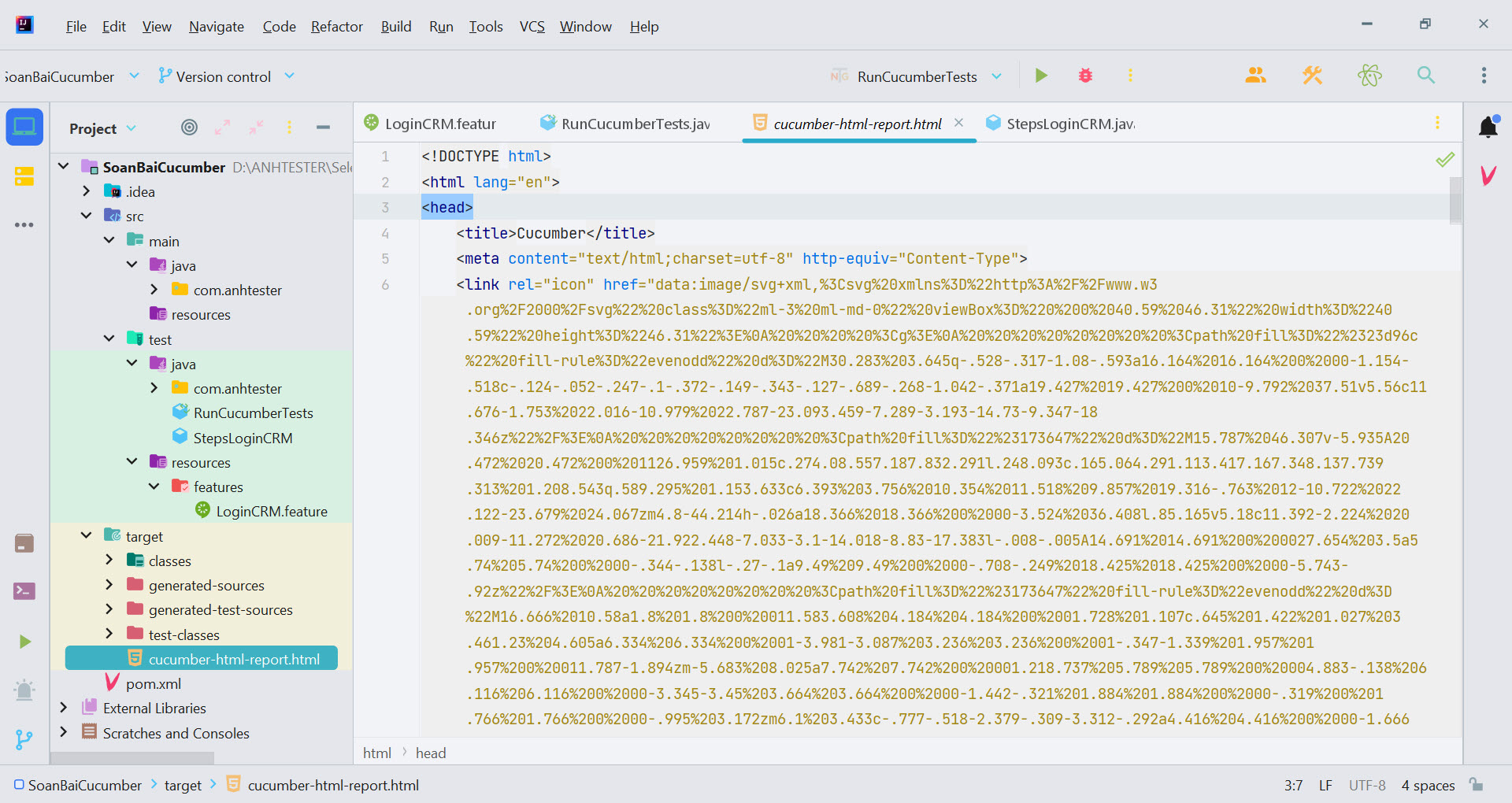Open the Git tool window
Viewport: 1512px width, 803px height.
pos(24,740)
